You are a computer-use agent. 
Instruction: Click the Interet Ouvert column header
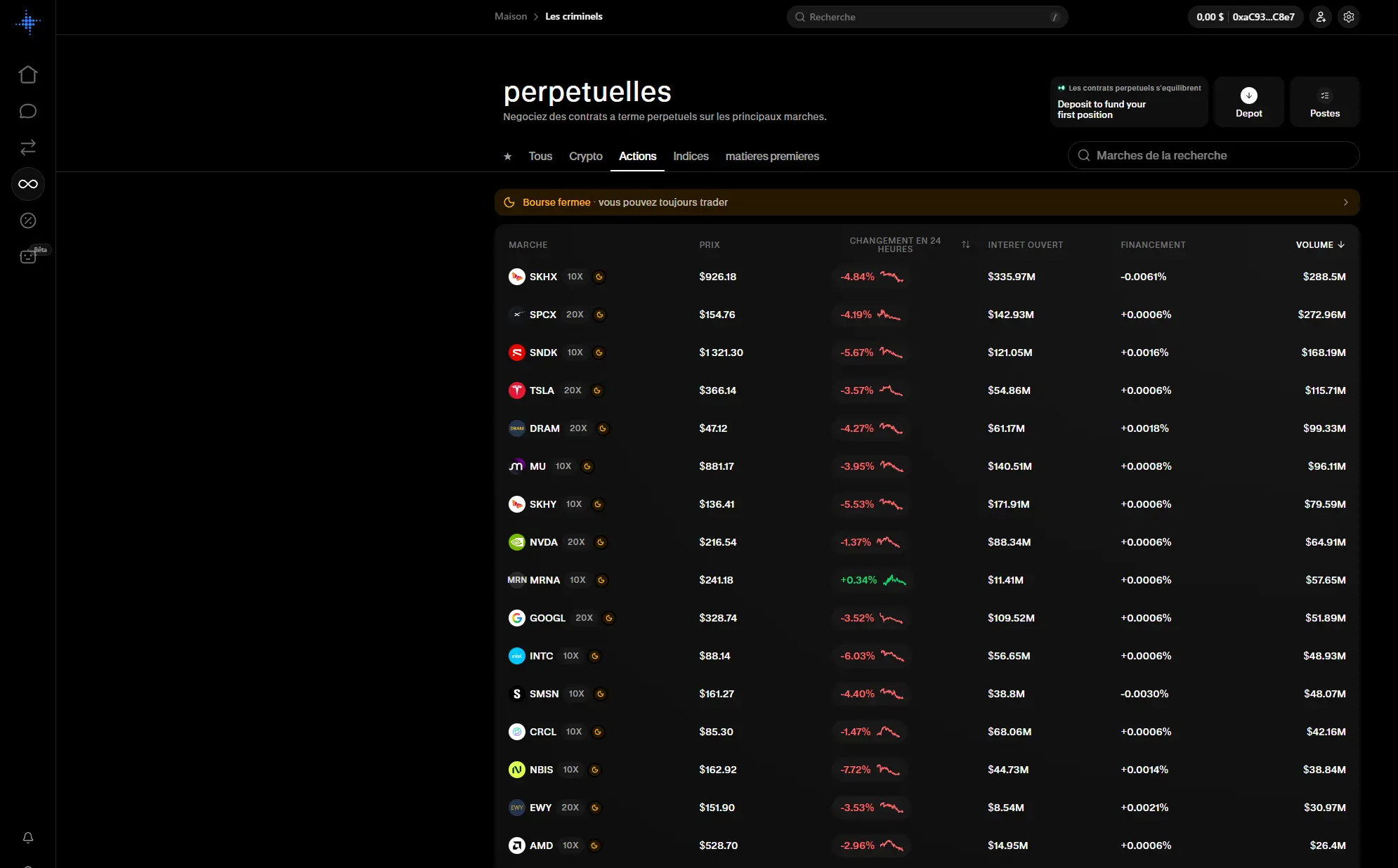pyautogui.click(x=1025, y=244)
